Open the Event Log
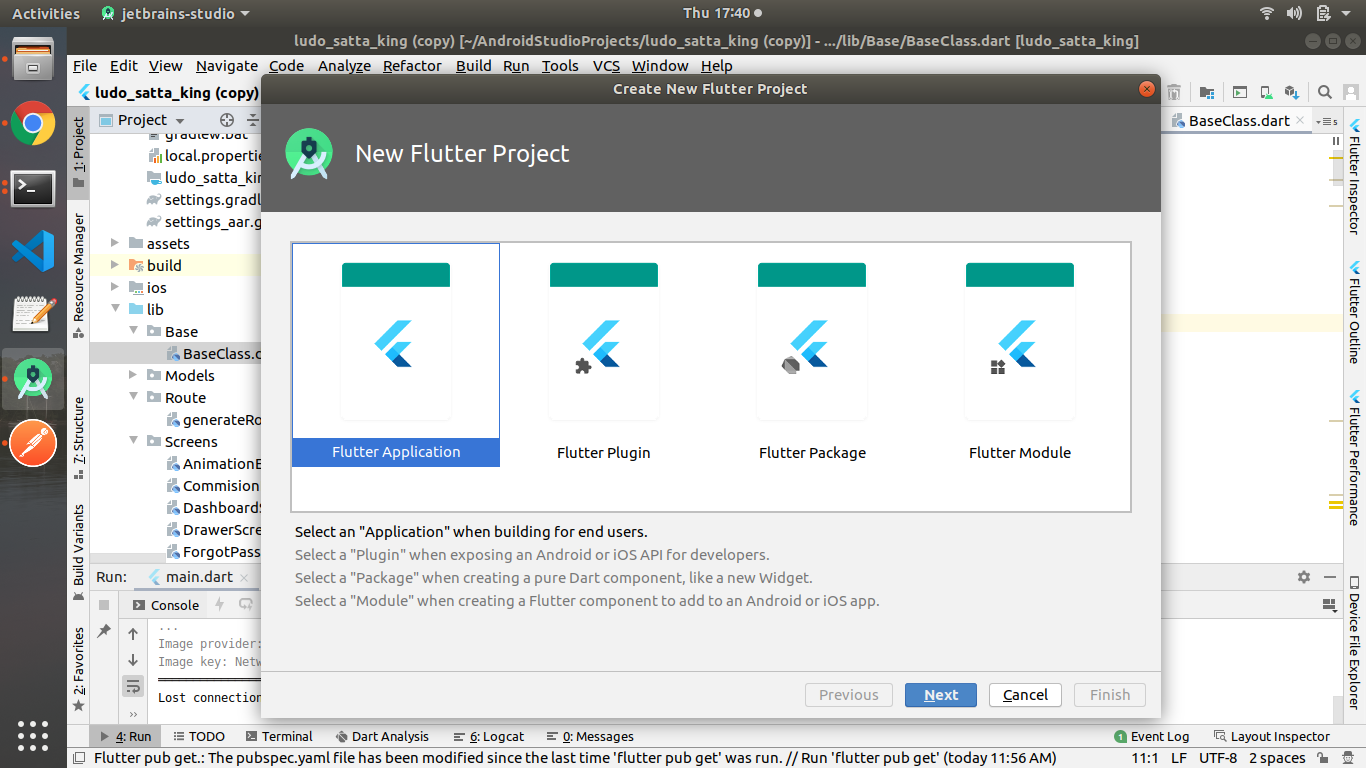 point(1152,736)
